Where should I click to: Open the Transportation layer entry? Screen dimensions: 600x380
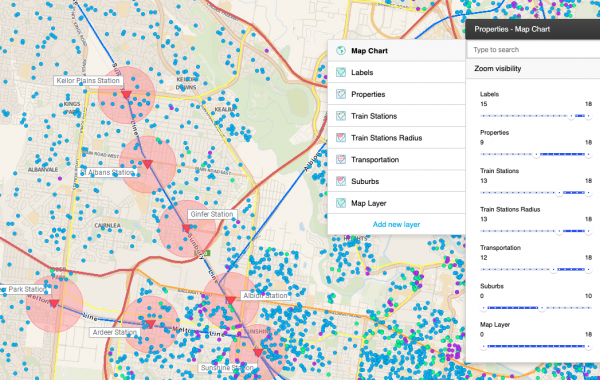click(x=396, y=160)
